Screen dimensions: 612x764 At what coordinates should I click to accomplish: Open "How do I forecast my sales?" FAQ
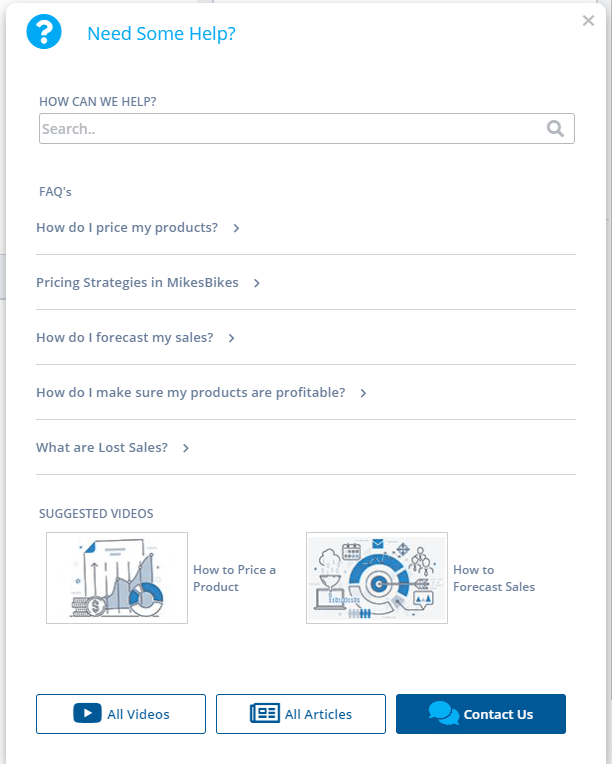pos(125,337)
